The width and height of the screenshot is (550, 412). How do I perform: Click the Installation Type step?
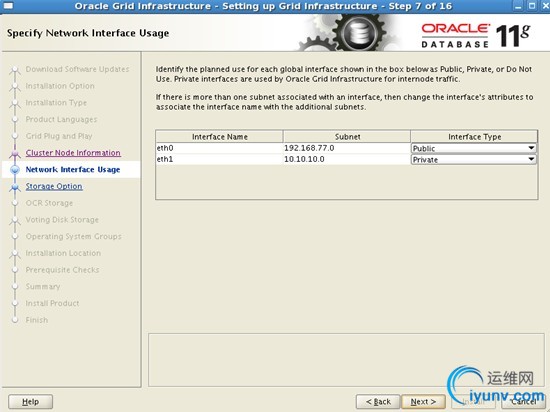[56, 103]
